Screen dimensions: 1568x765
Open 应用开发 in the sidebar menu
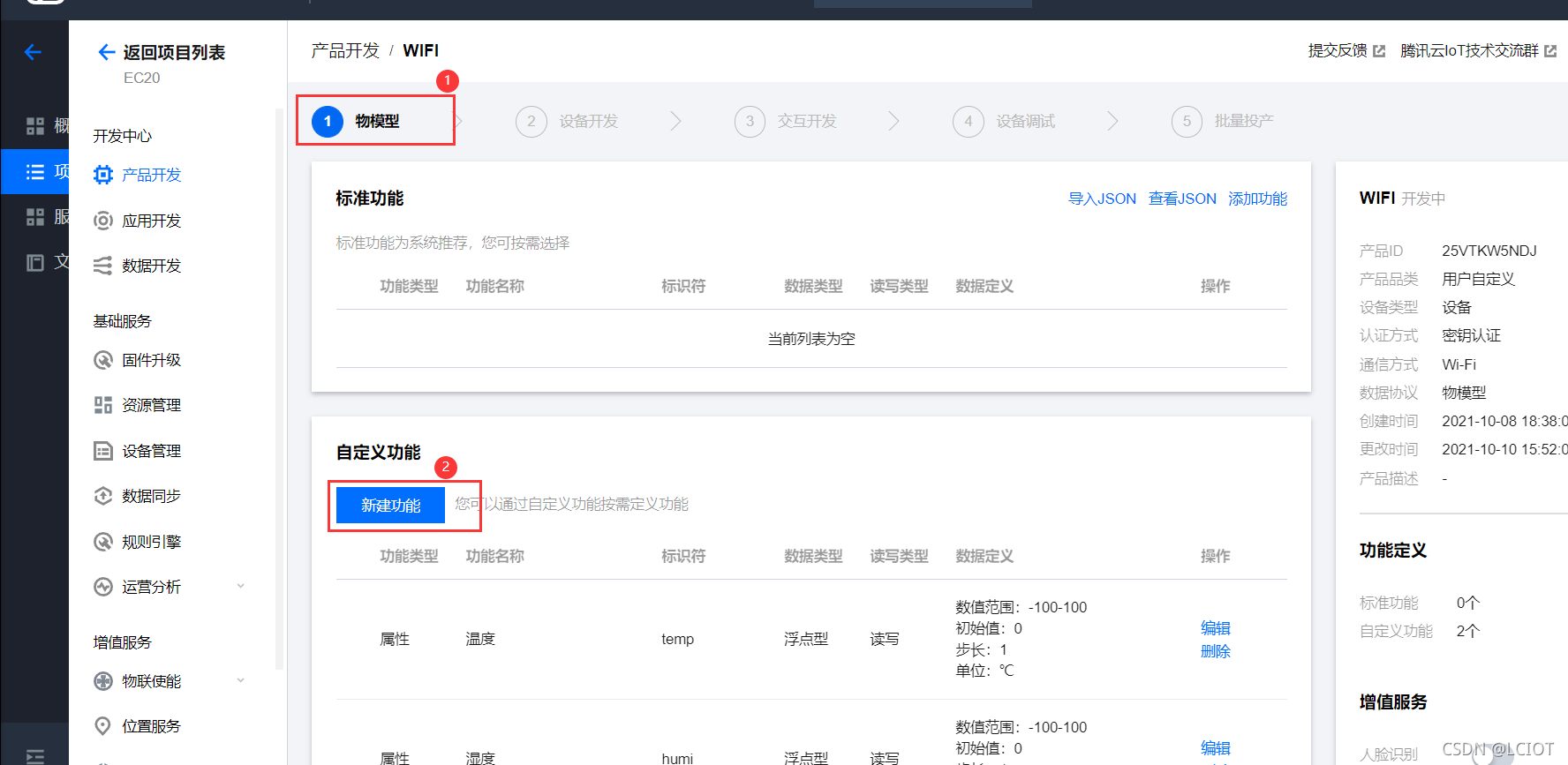152,221
